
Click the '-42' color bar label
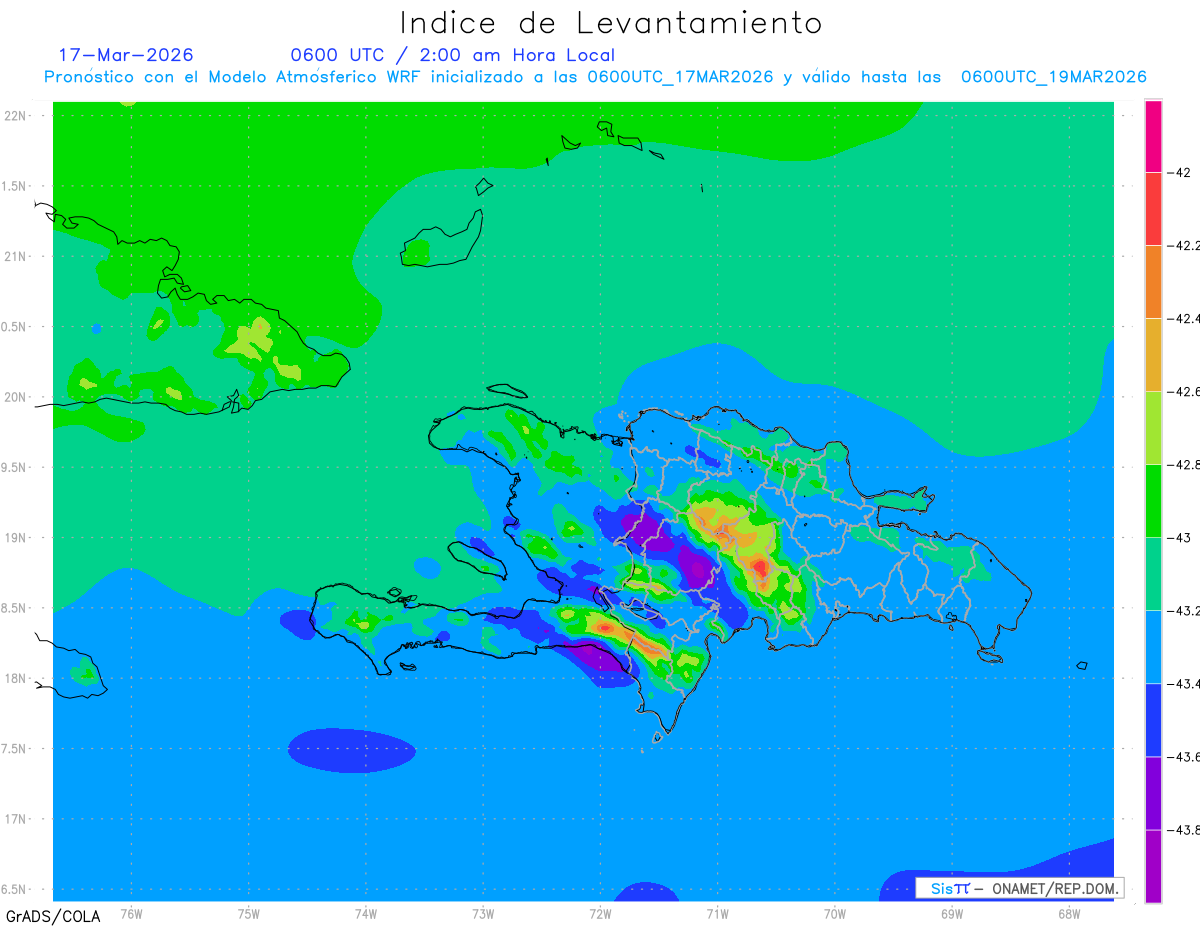(x=1178, y=172)
